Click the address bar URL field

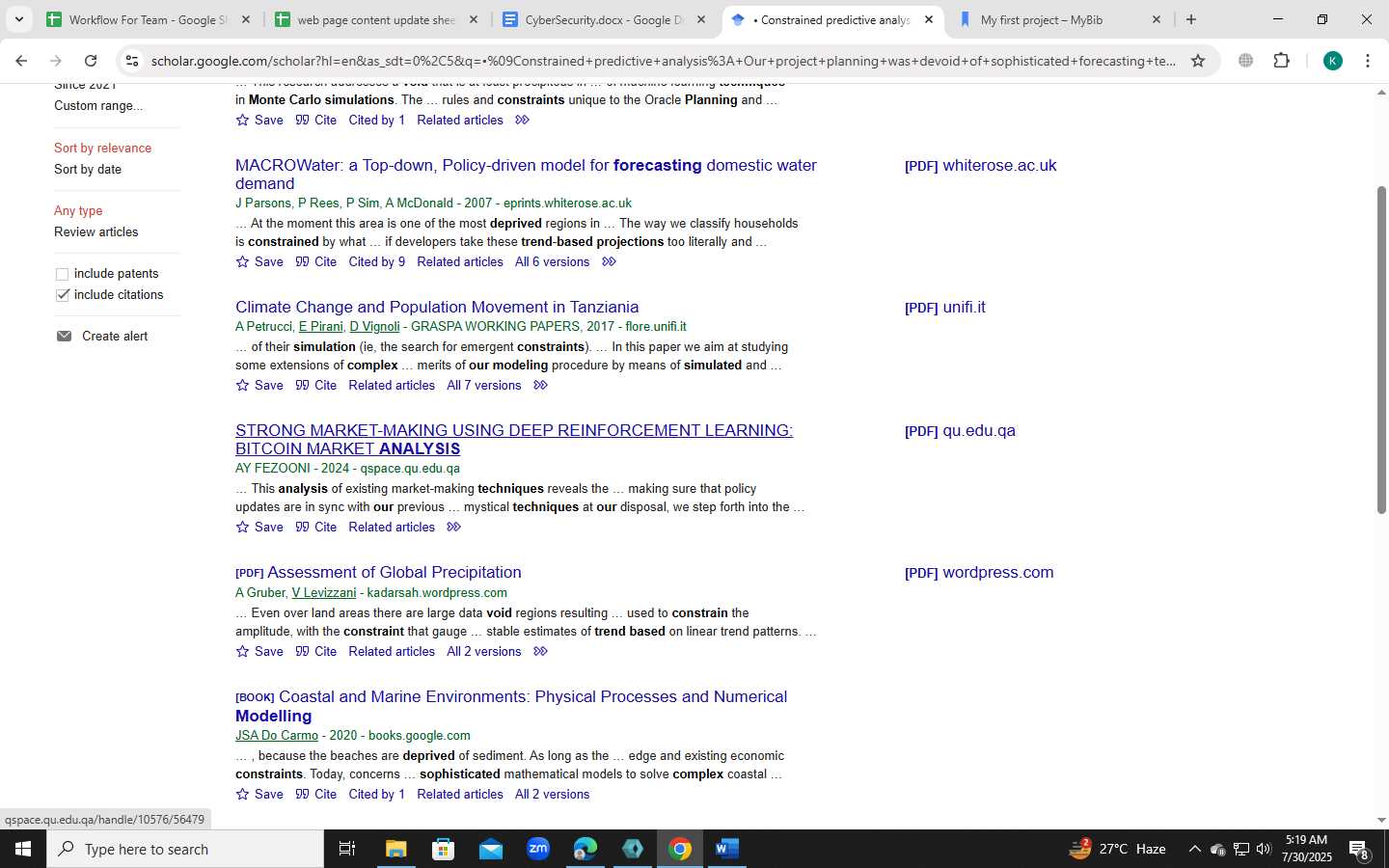[x=663, y=61]
